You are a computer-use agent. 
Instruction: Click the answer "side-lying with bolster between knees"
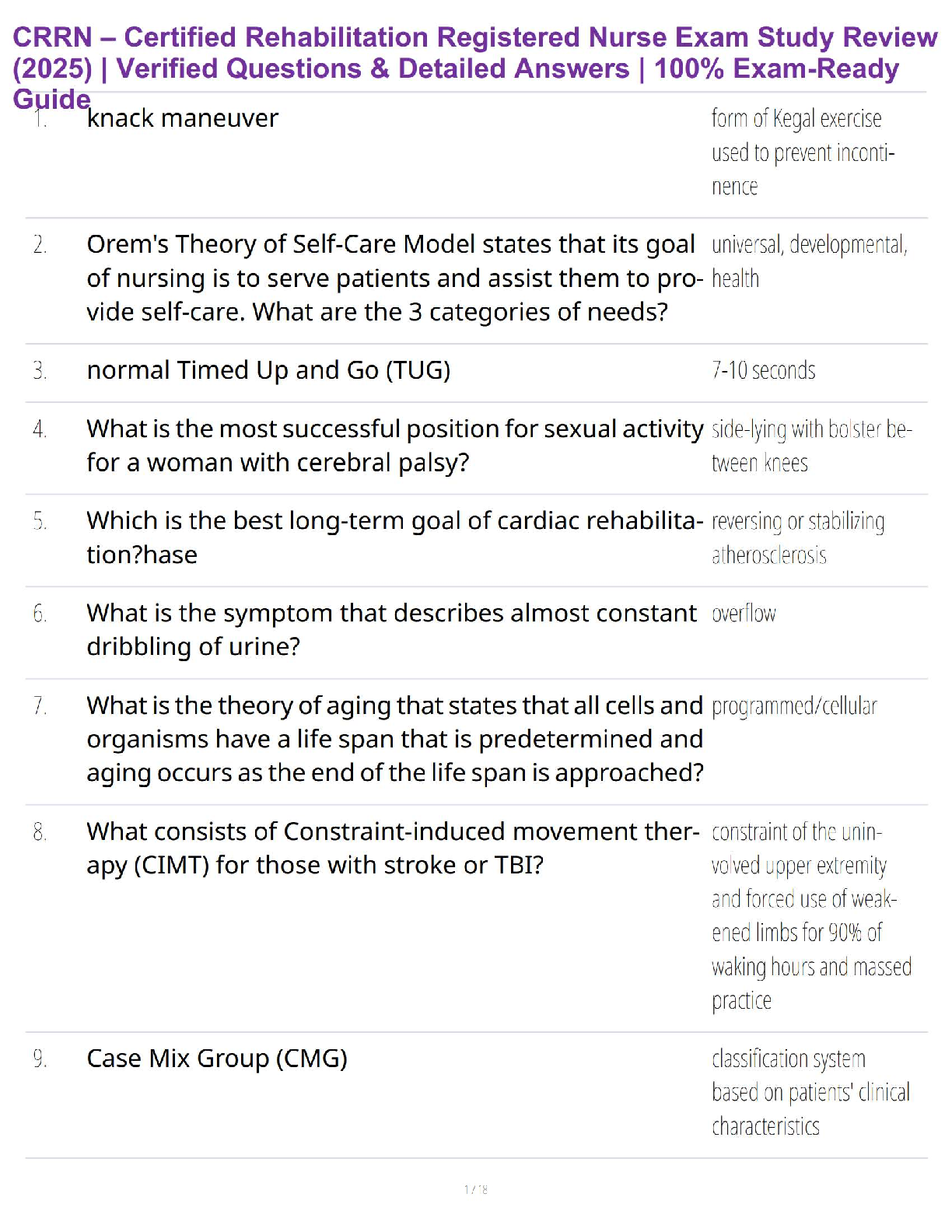coord(810,446)
